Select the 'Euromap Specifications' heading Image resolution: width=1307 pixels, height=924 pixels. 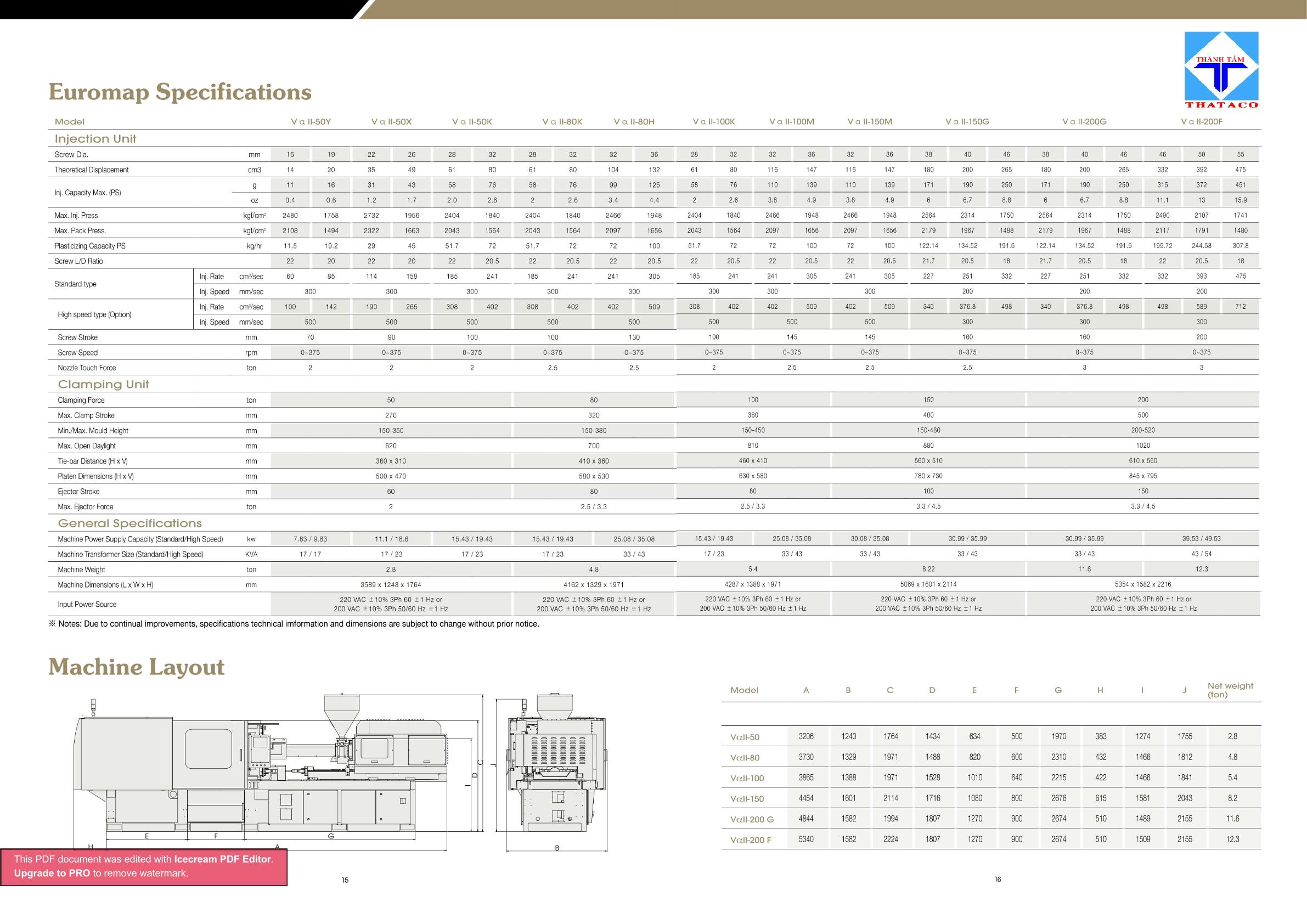tap(180, 92)
